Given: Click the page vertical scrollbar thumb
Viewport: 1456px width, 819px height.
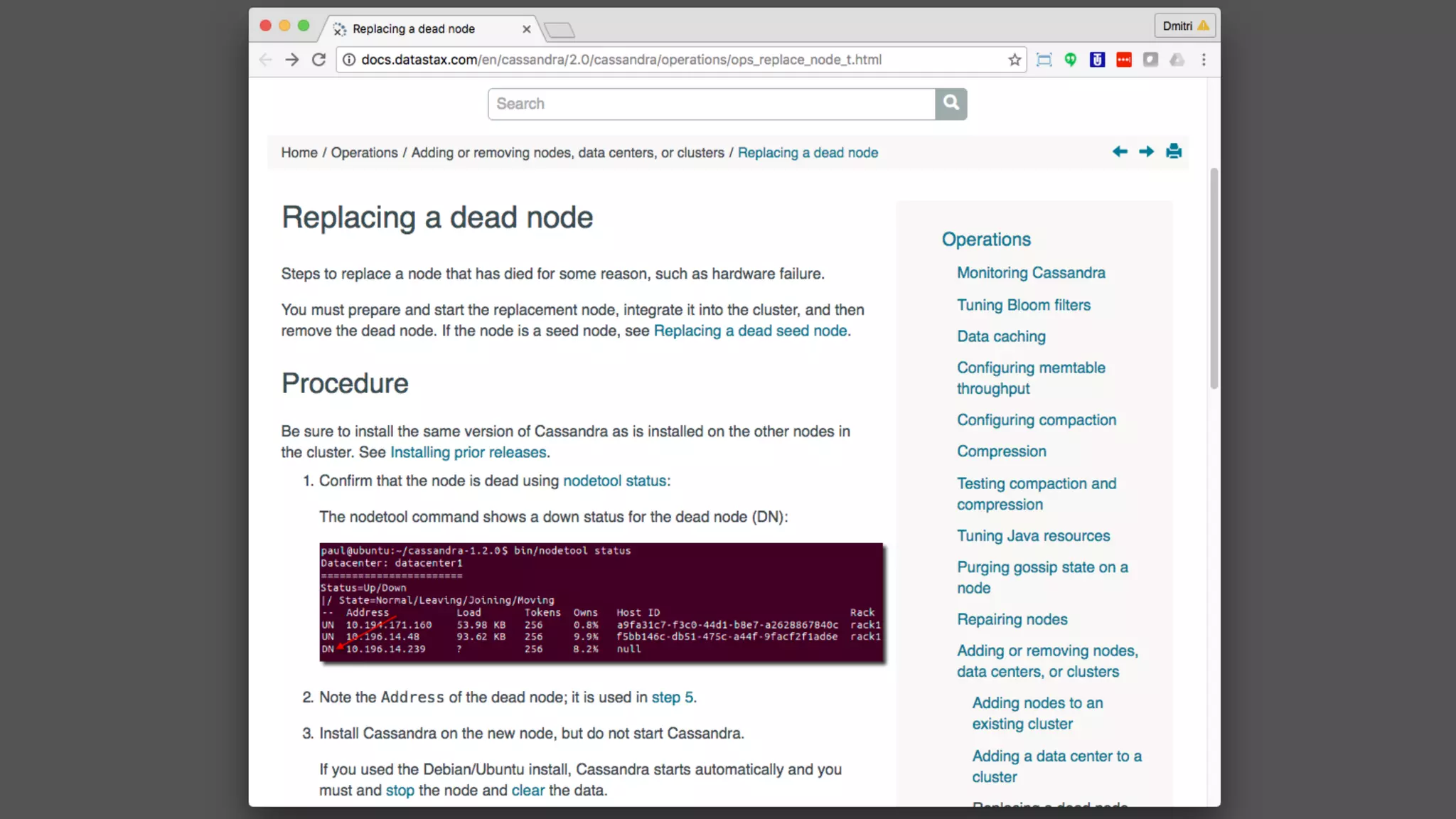Looking at the screenshot, I should (x=1214, y=277).
